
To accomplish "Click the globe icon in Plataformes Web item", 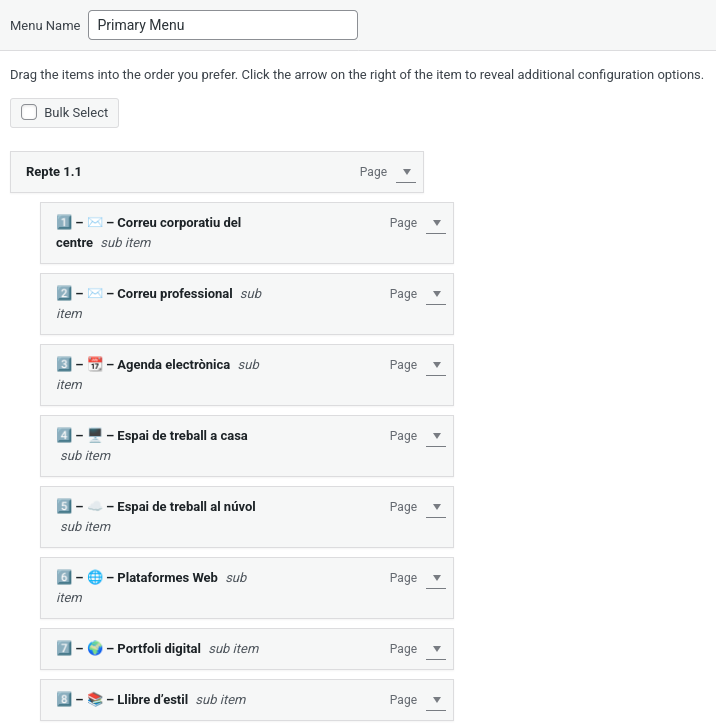I will point(95,578).
